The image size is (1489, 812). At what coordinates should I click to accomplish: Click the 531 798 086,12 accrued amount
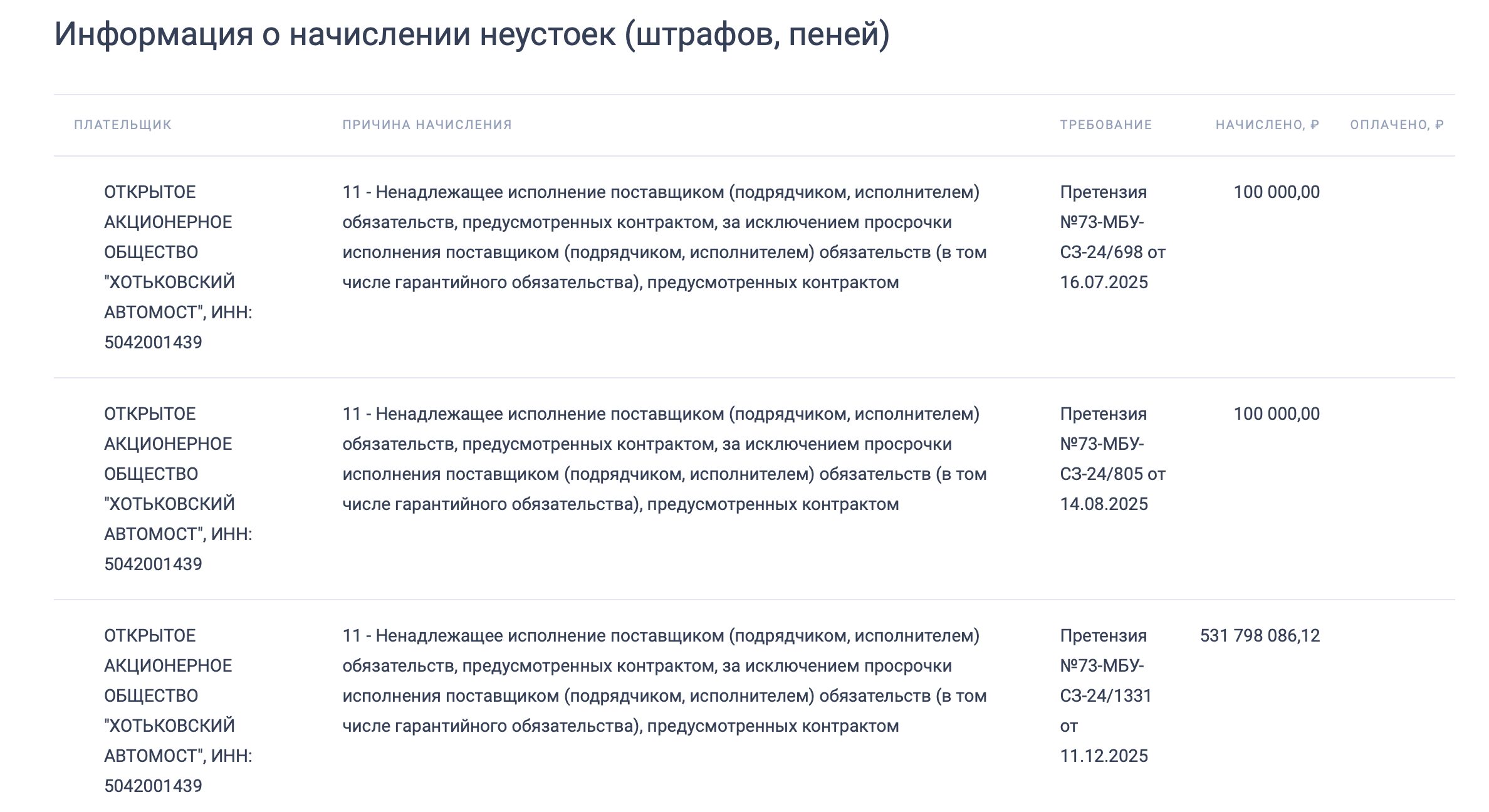point(1260,635)
